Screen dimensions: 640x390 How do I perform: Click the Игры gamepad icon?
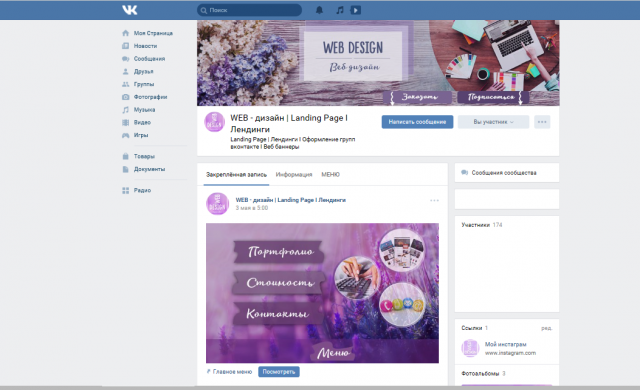126,135
